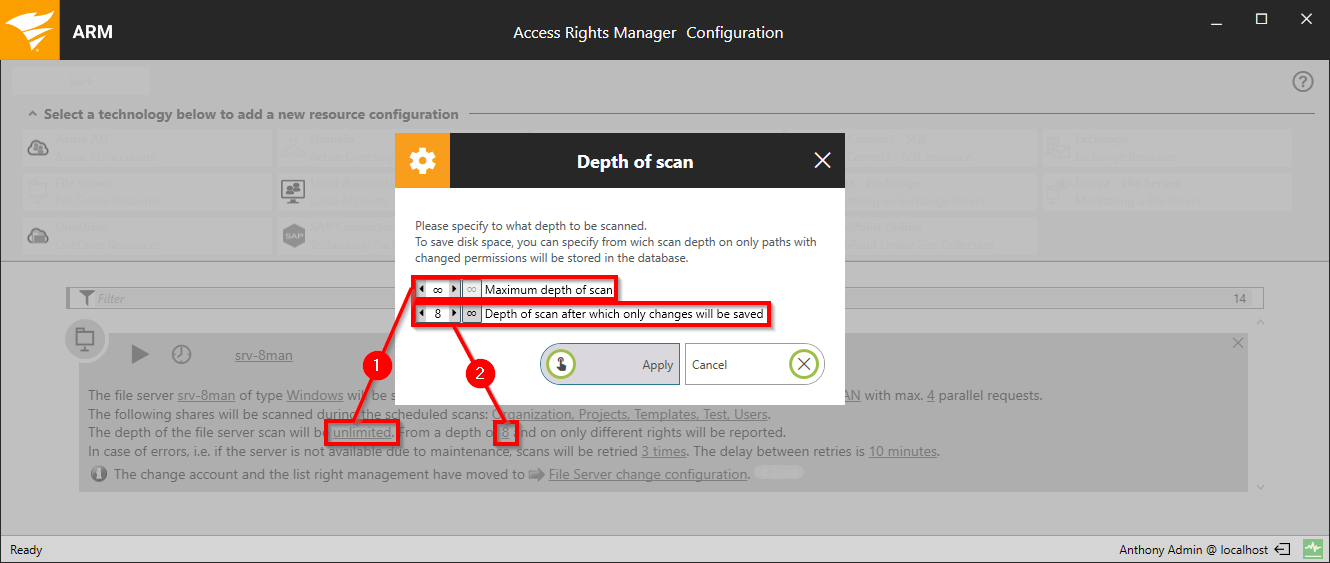Edit the 3 times retry setting
The width and height of the screenshot is (1330, 563).
pyautogui.click(x=663, y=451)
